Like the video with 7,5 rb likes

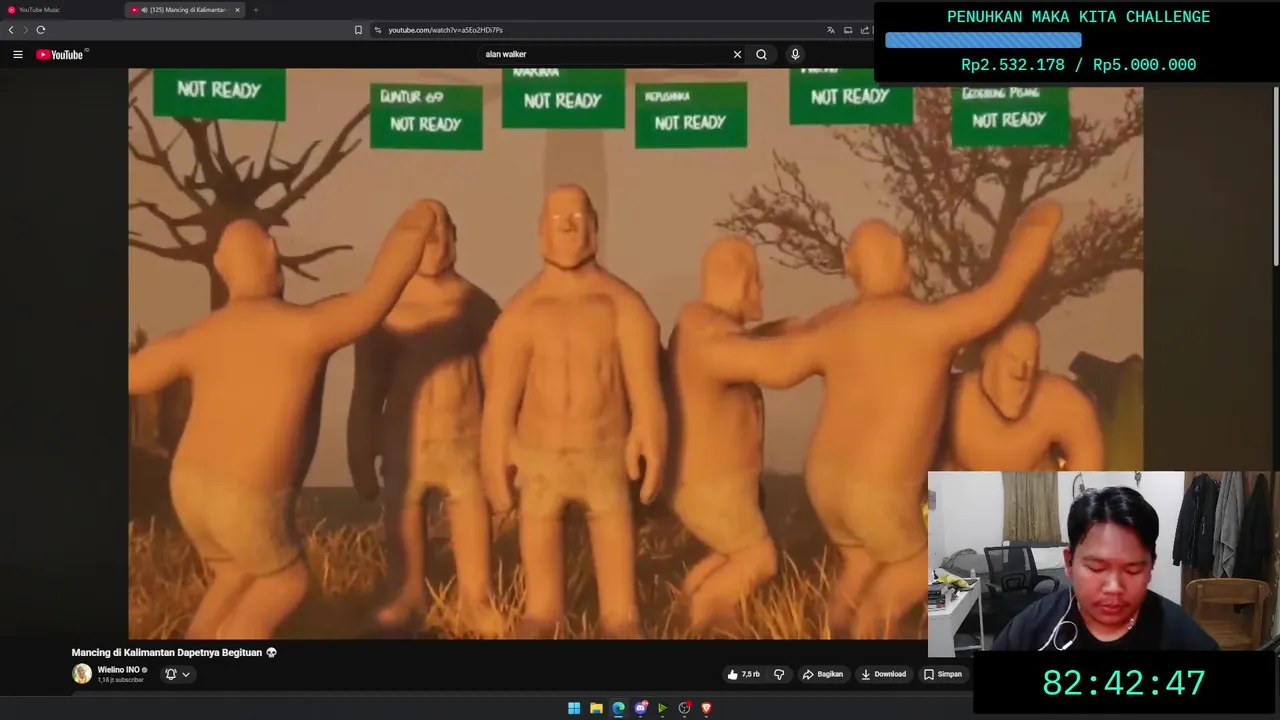click(x=743, y=674)
